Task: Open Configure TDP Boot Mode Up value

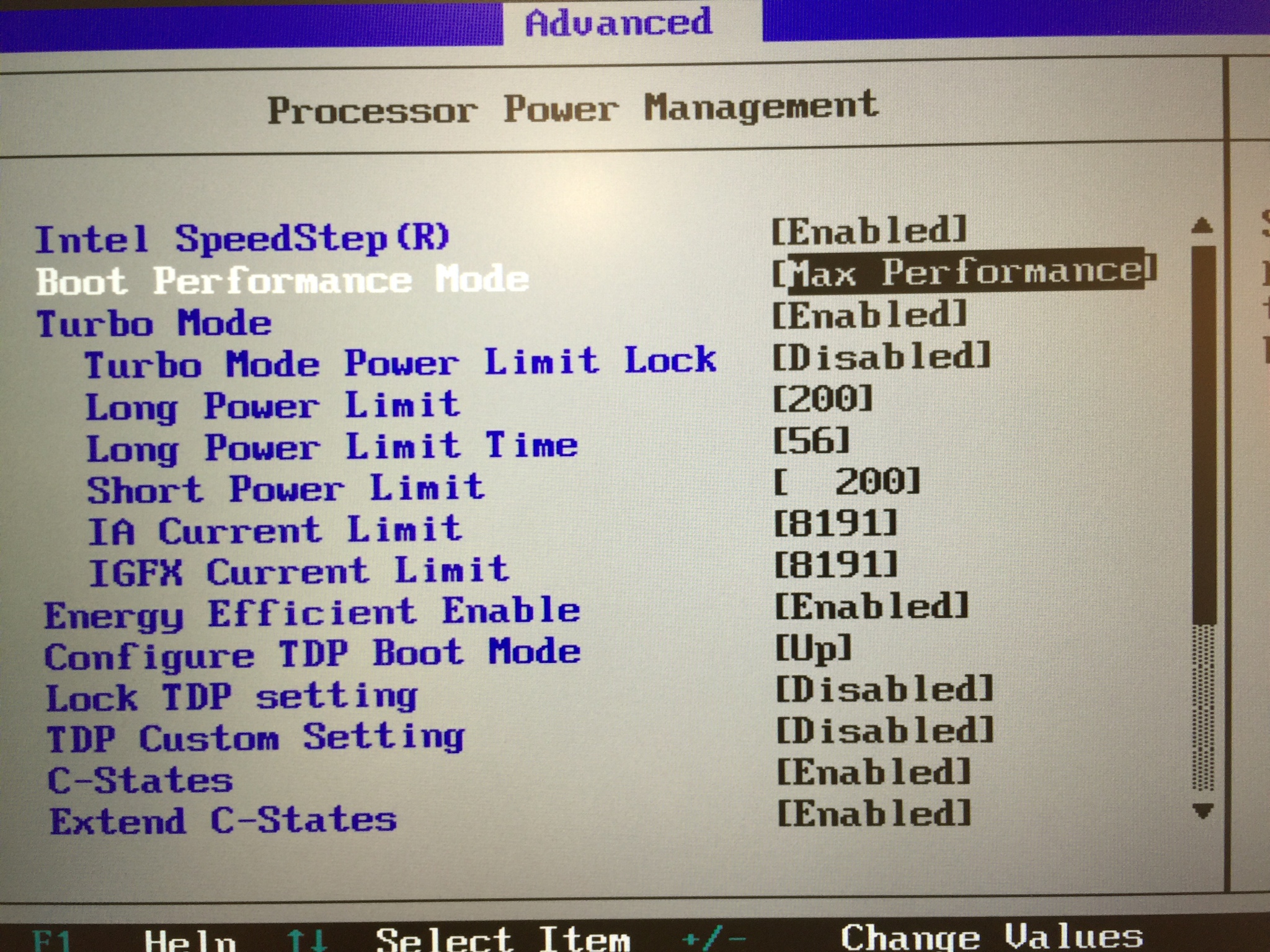Action: [x=813, y=648]
